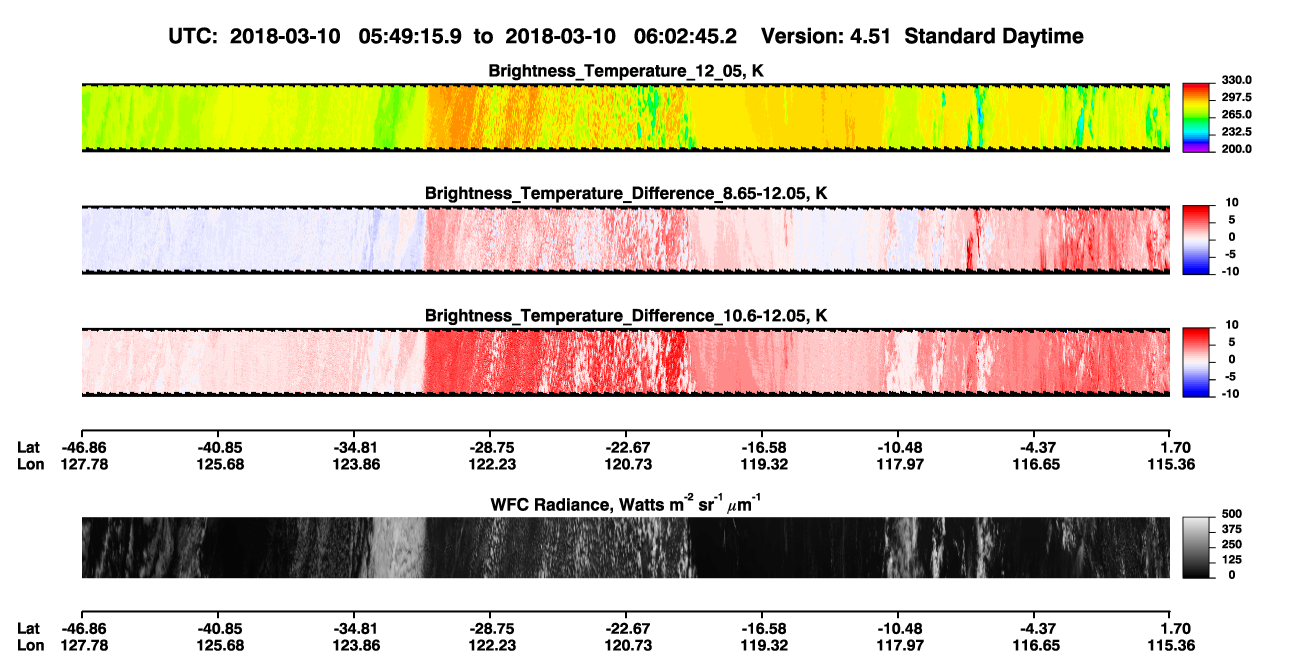Click the 'Lon' label on the bottom coordinate axis
Screen dimensions: 1300x667
tap(30, 644)
